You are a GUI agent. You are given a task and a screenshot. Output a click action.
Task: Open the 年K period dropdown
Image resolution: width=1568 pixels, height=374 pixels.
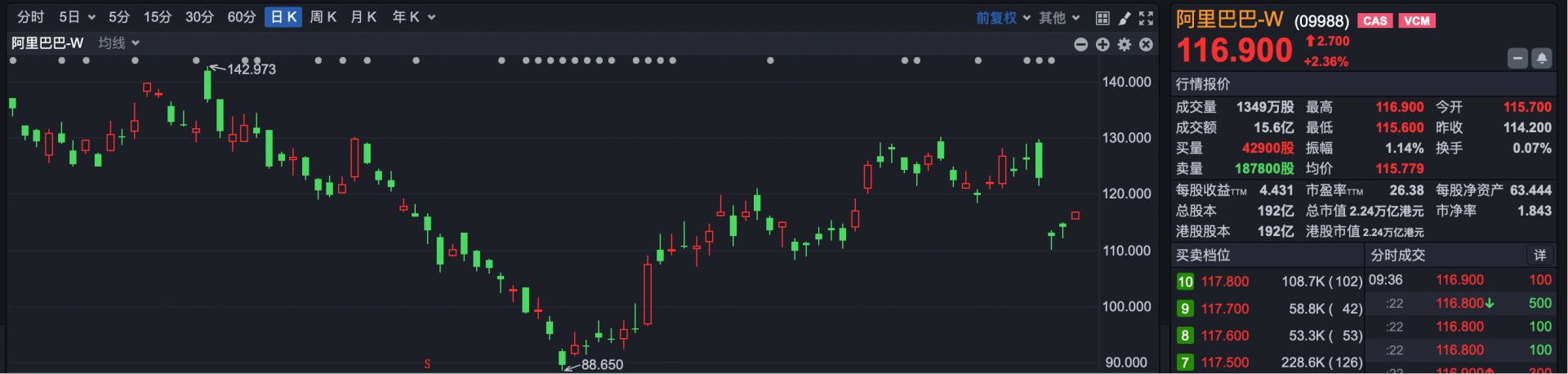pos(414,17)
